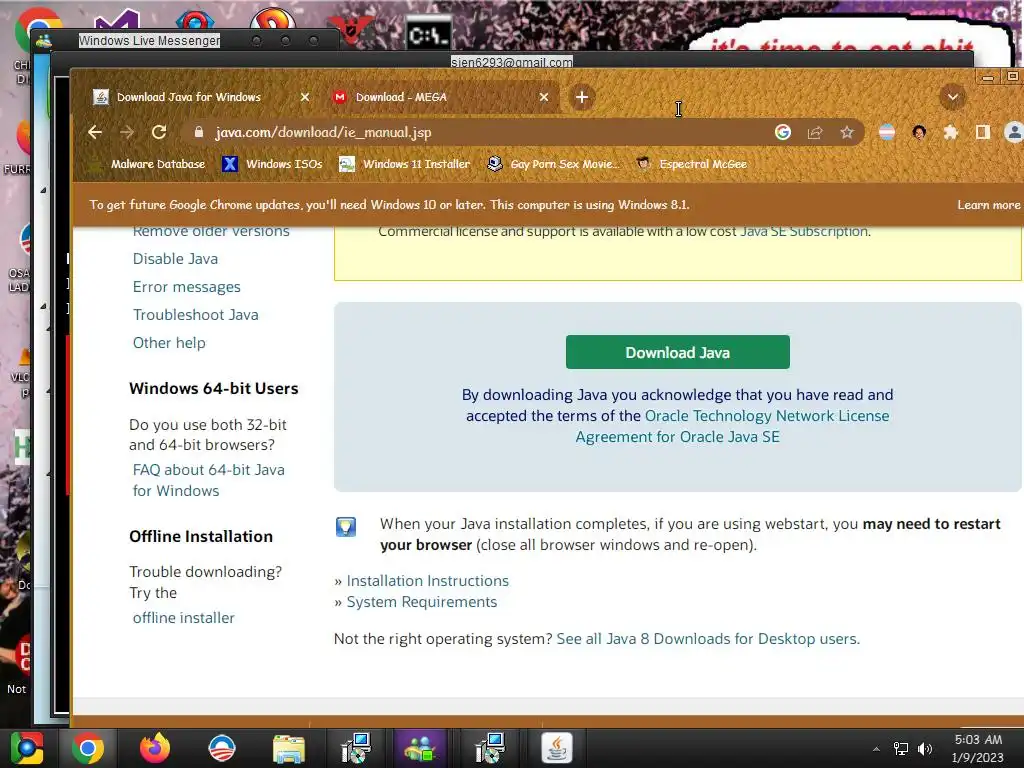1024x768 pixels.
Task: Open FAQ about 64-bit Java link
Action: coord(208,480)
